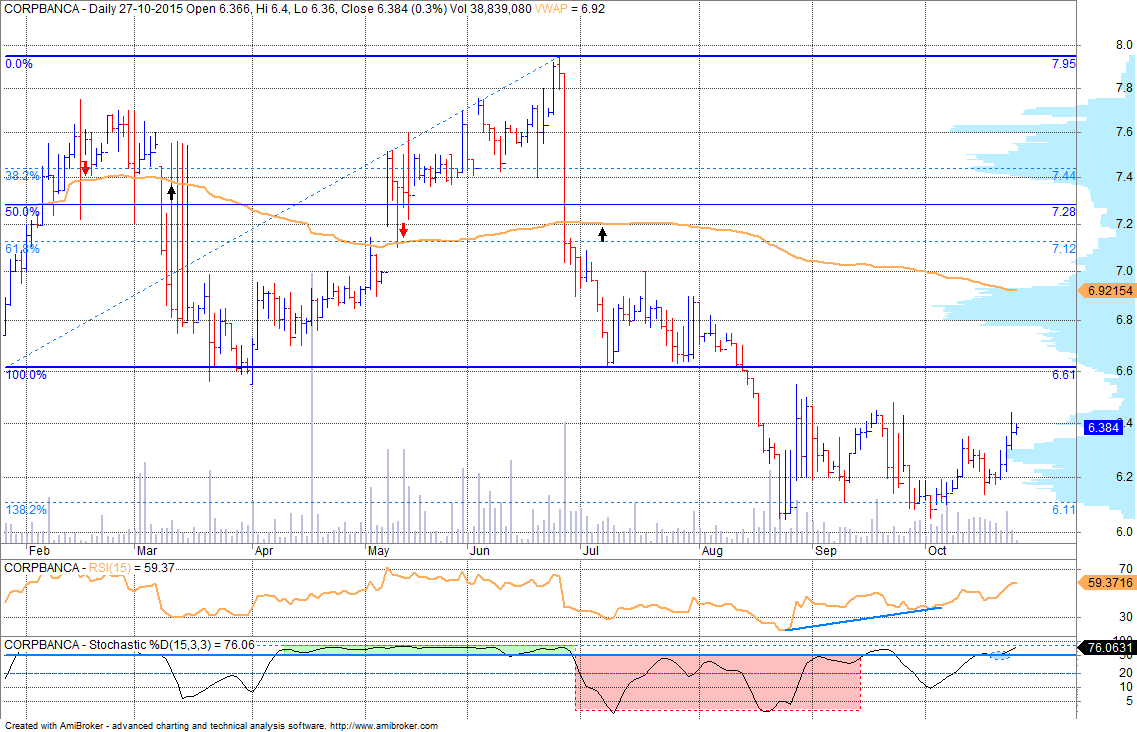
Task: Select the 0.0% Fibonacci level label
Action: [19, 64]
